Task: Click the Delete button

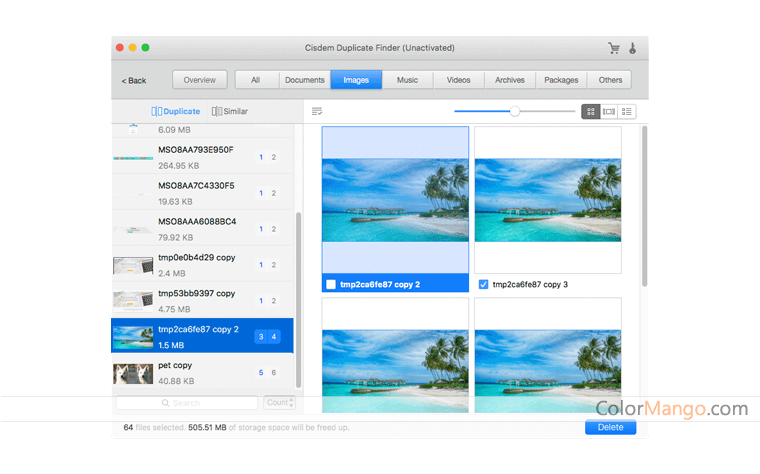Action: point(610,427)
